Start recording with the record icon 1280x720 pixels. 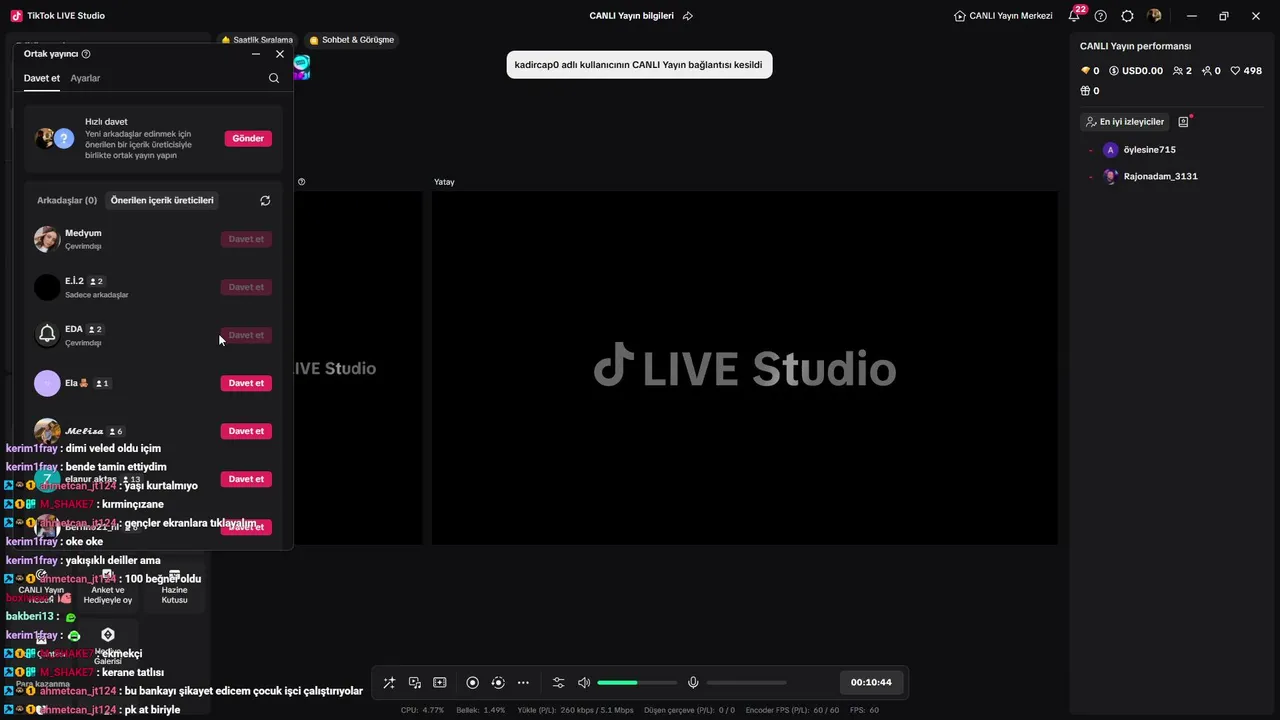coord(473,682)
